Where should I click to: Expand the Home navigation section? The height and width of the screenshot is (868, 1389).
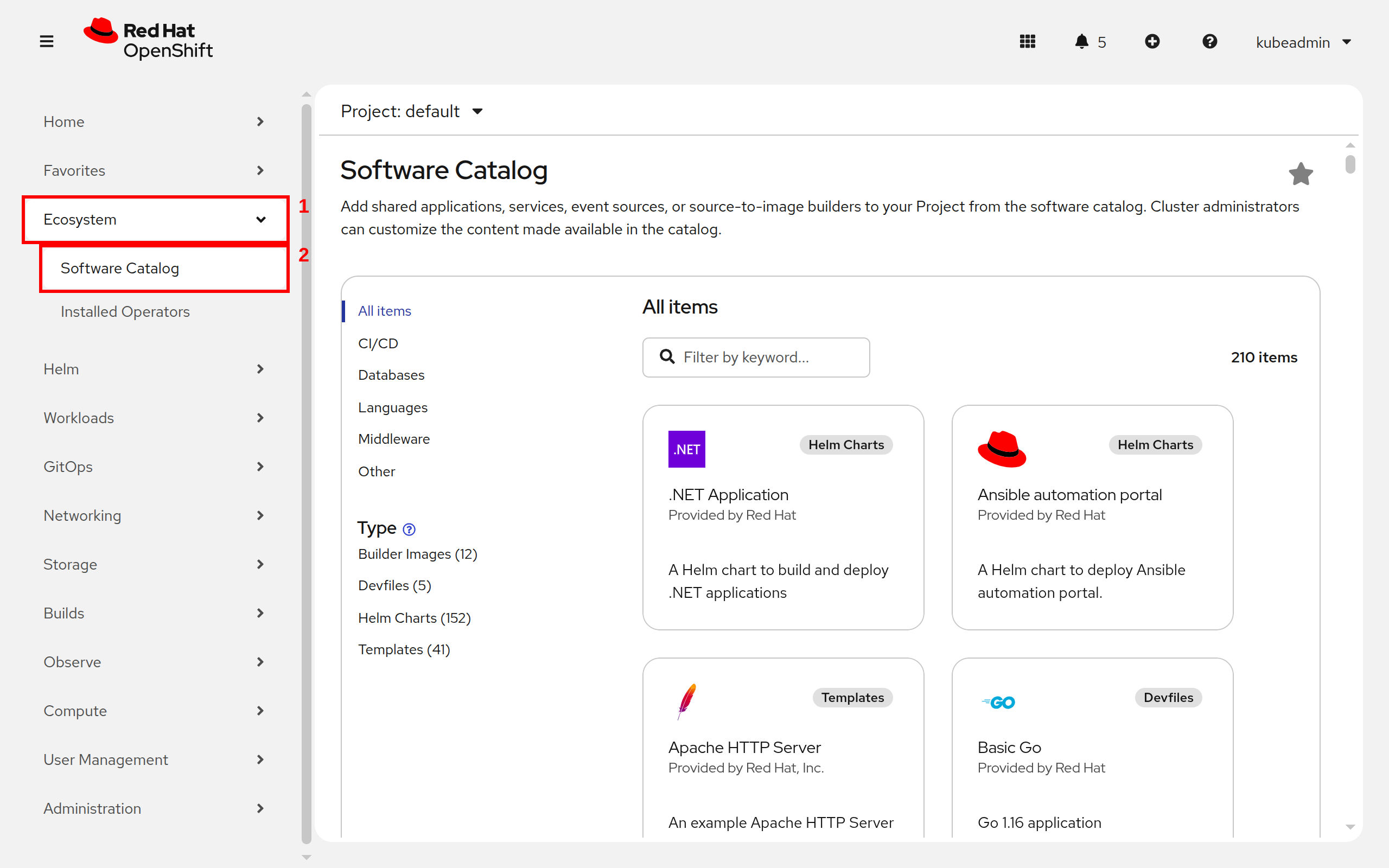tap(155, 122)
